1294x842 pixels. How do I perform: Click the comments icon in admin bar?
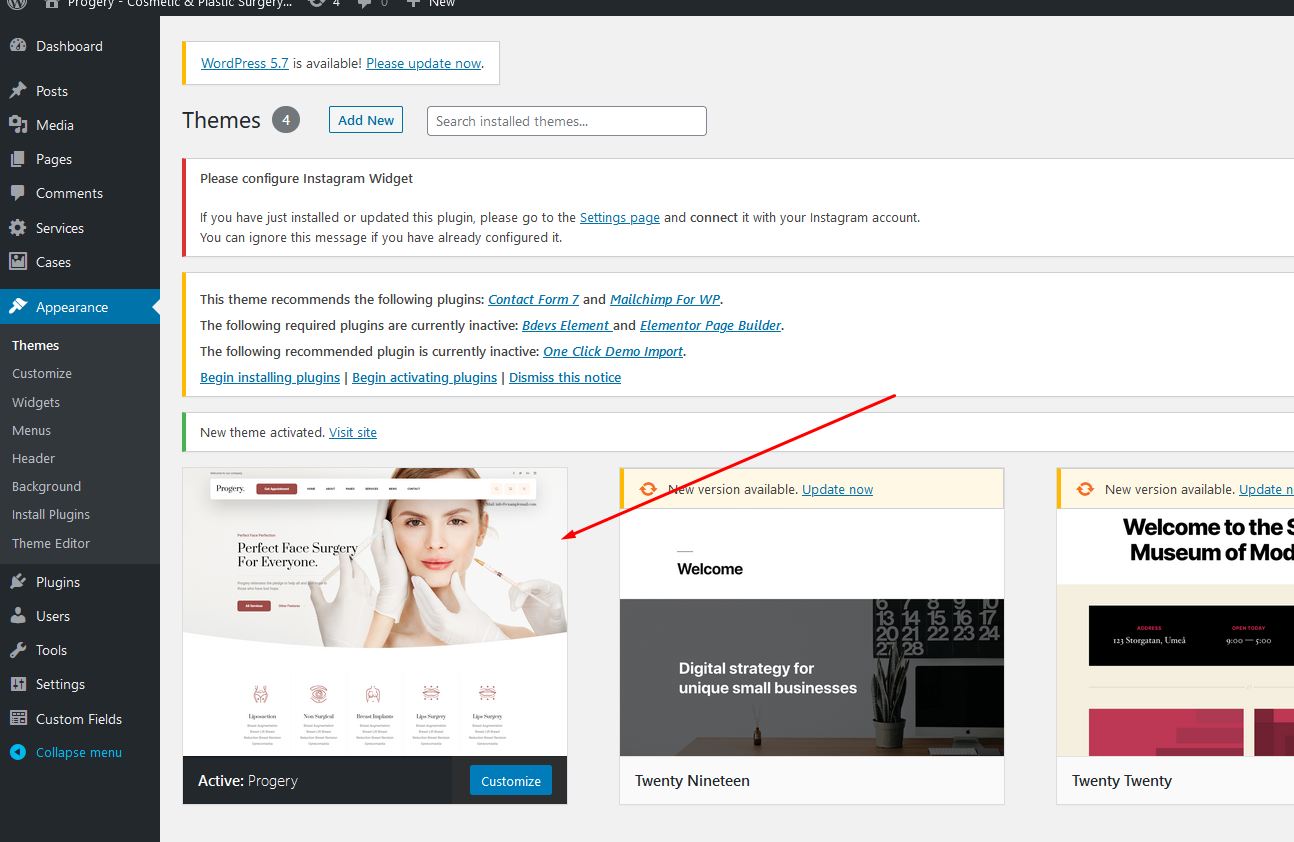tap(365, 4)
